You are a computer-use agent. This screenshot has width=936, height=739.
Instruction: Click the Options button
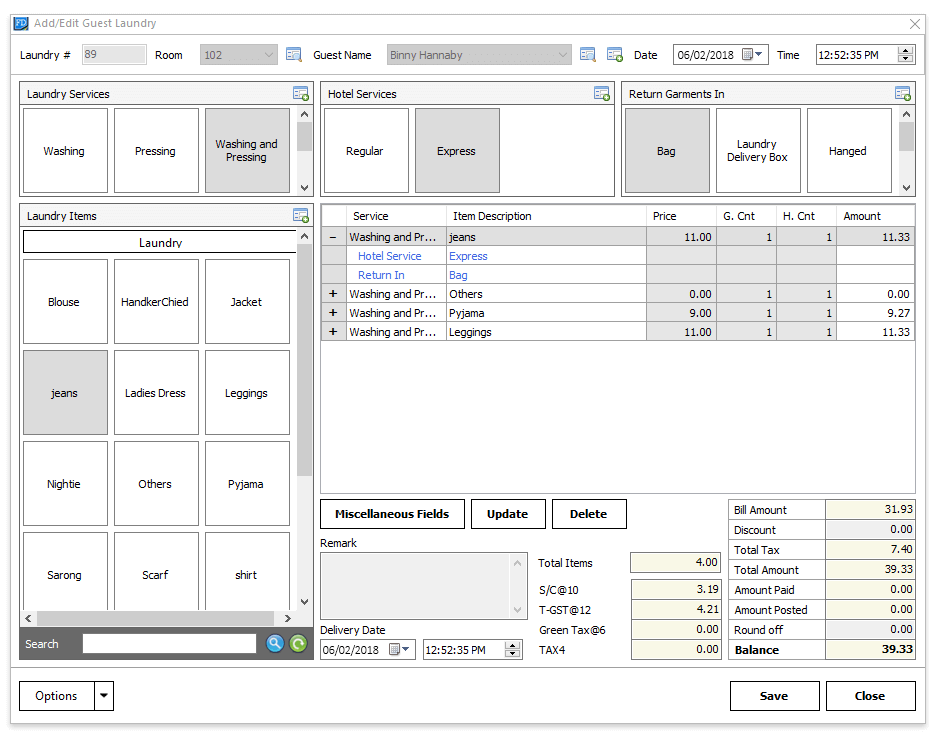coord(57,696)
